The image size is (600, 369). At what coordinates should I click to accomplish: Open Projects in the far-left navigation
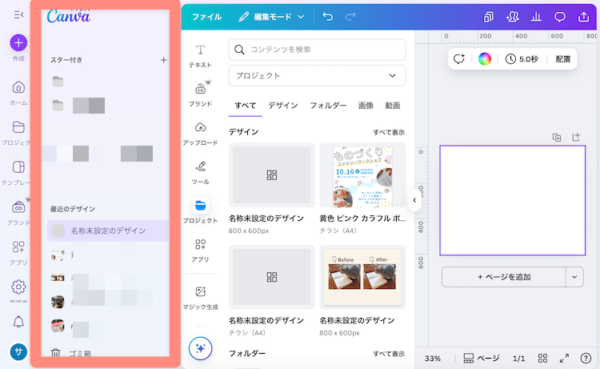click(17, 133)
